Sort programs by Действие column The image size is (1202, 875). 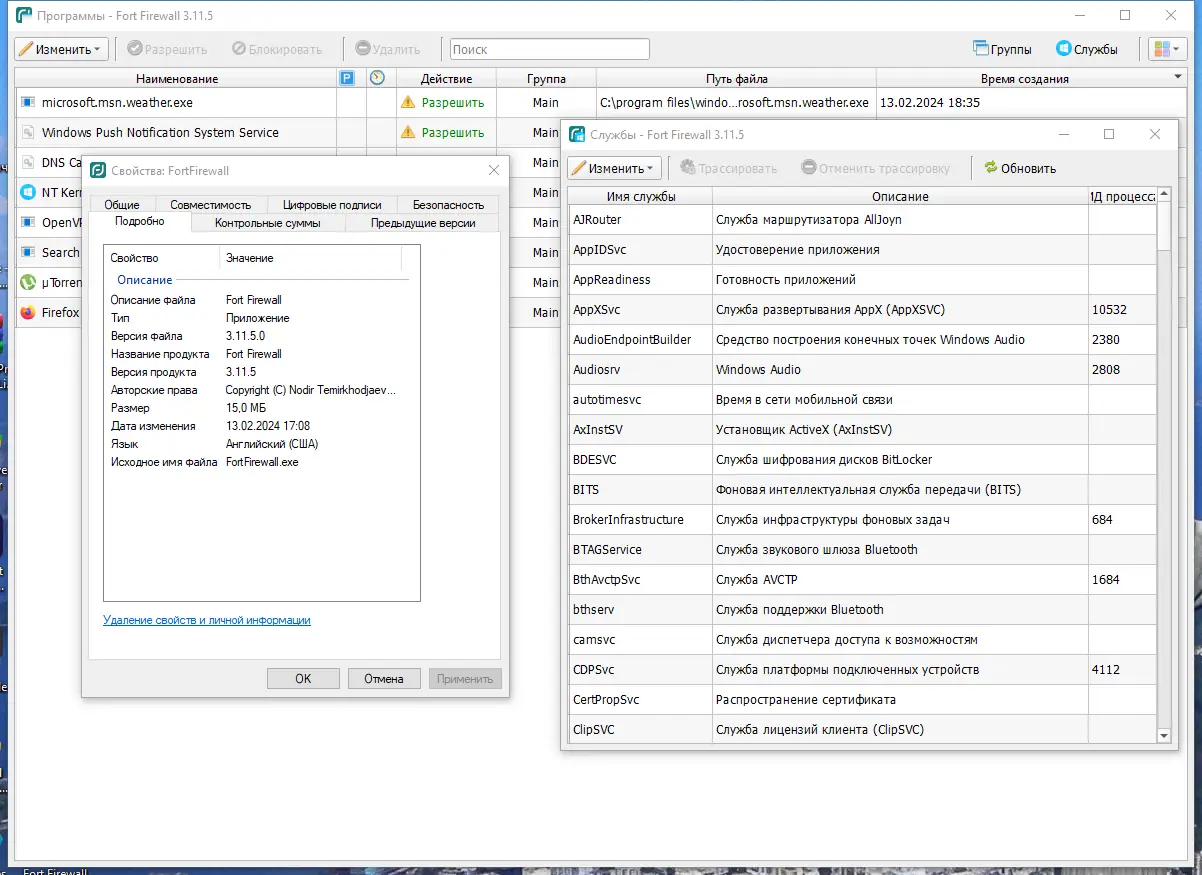[446, 78]
